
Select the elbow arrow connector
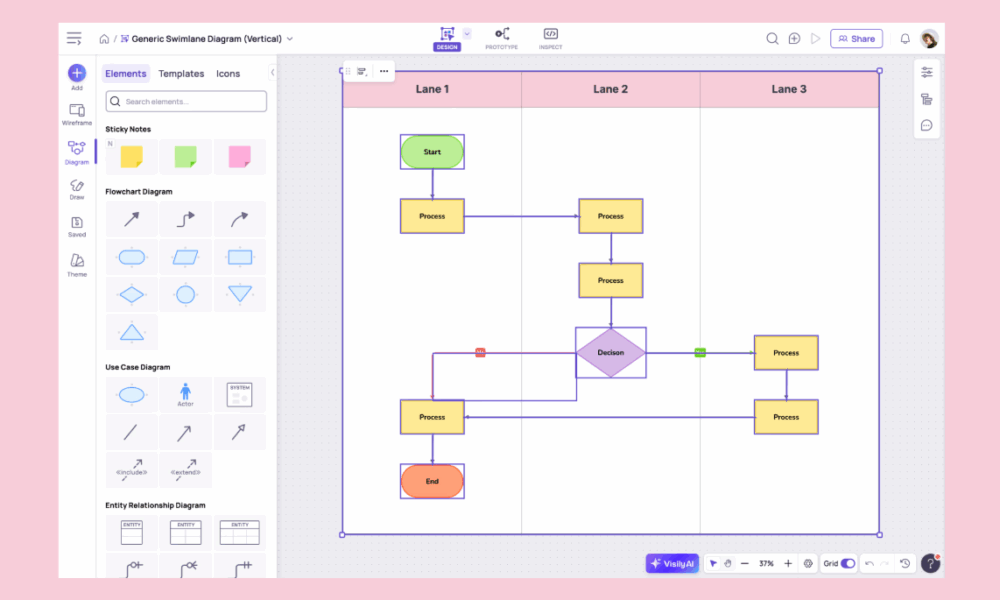186,219
